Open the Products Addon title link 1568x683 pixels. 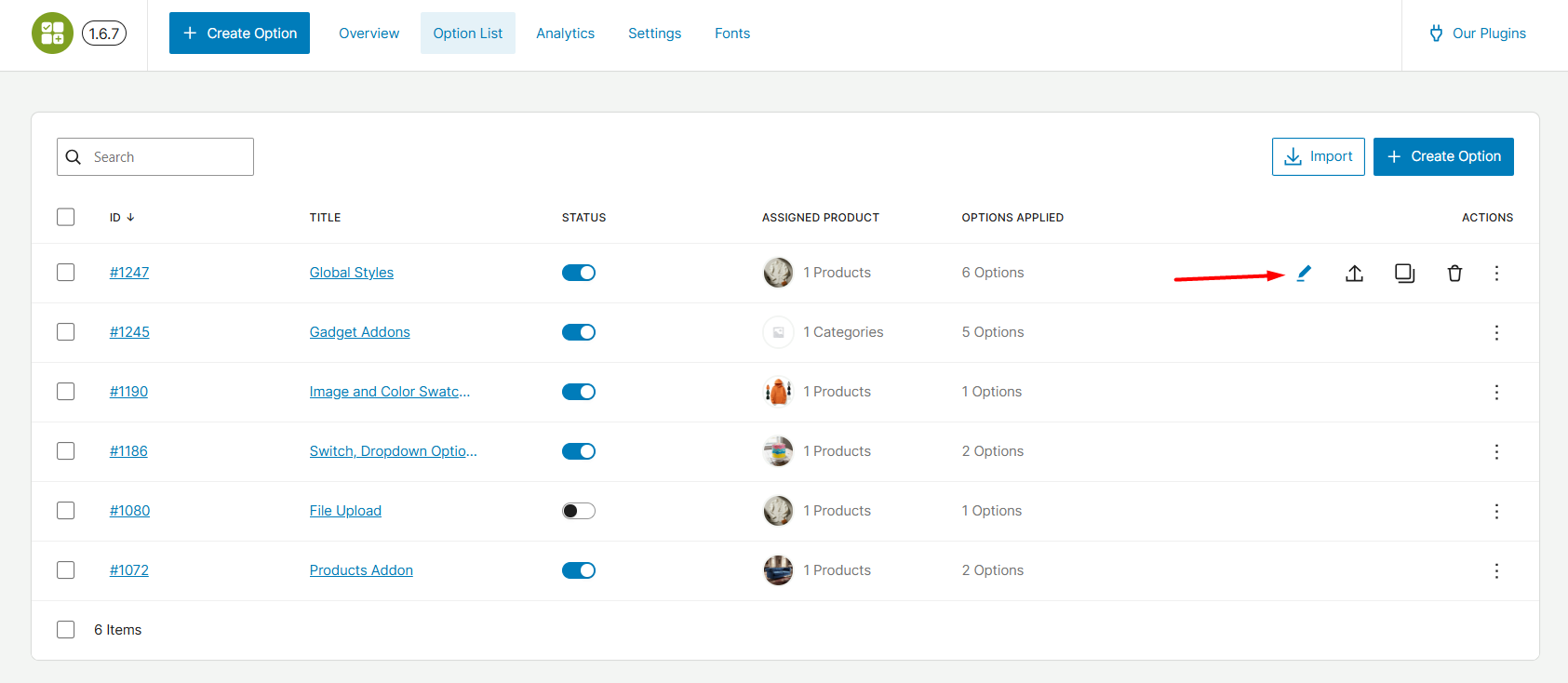361,570
